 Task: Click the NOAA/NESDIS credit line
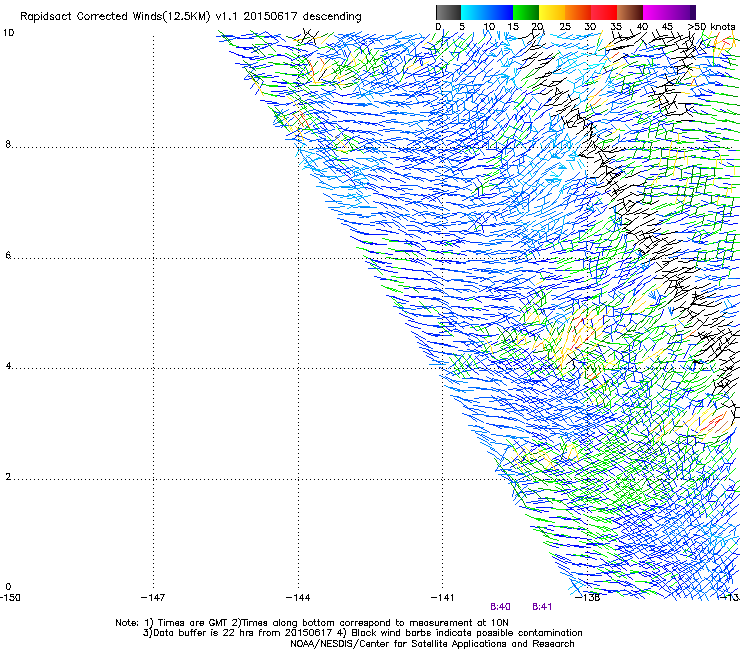(x=432, y=644)
